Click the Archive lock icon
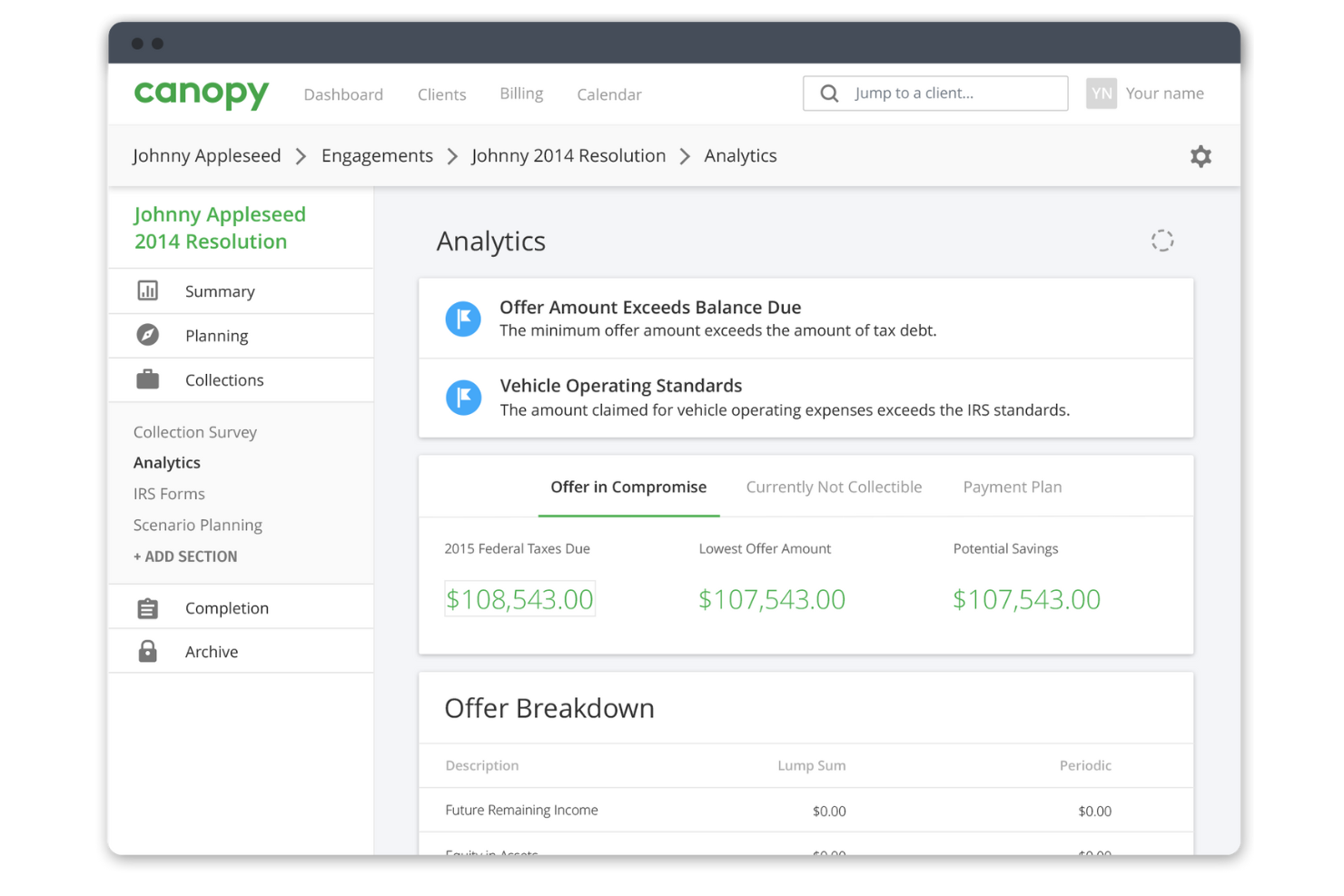 [149, 651]
